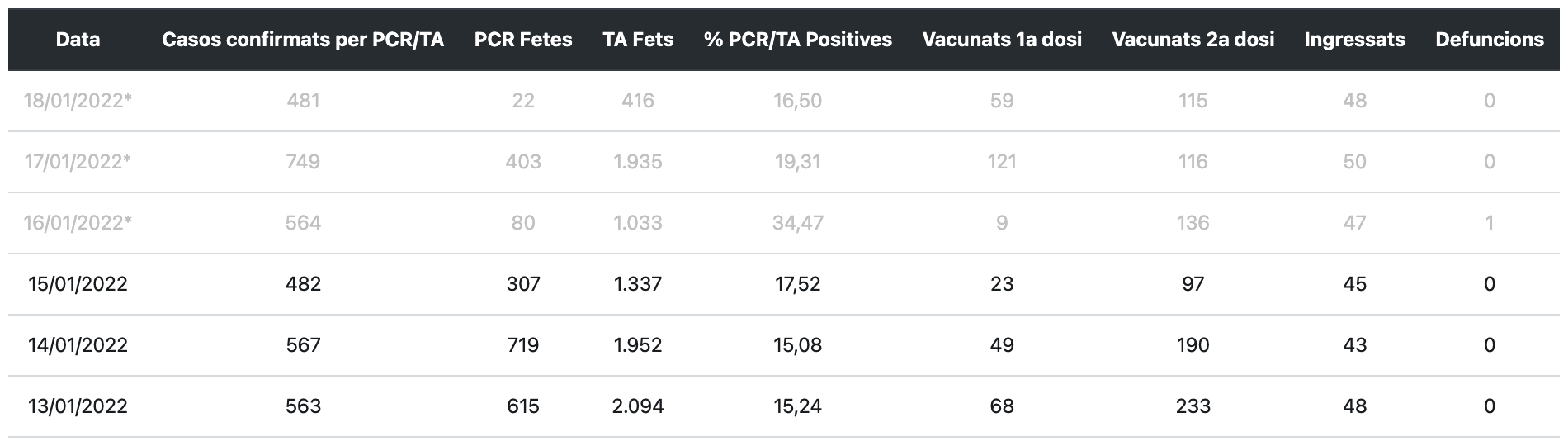Viewport: 1568px width, 446px height.
Task: Select the % PCR/TA Positives header
Action: 798,40
